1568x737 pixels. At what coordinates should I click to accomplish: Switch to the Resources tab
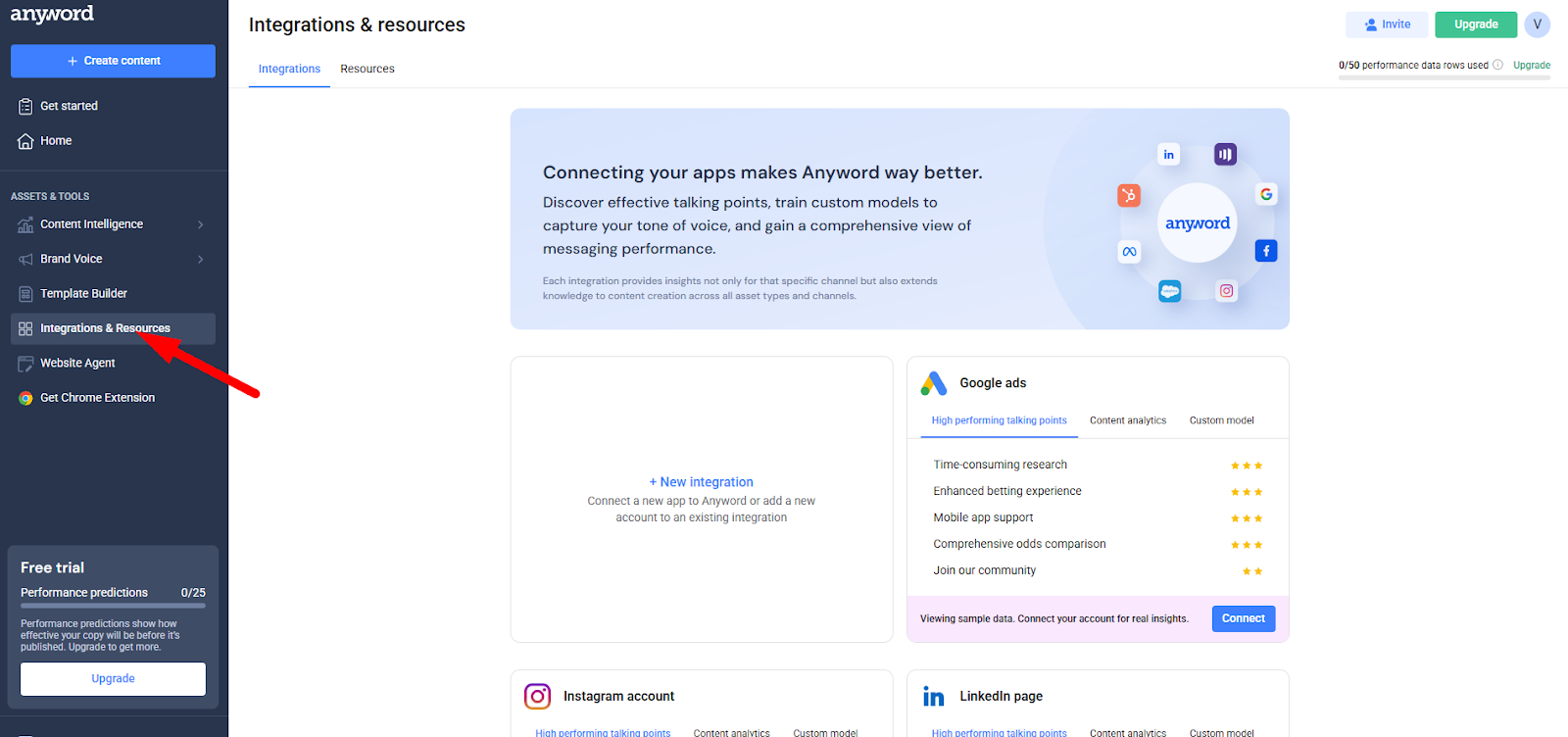point(367,69)
